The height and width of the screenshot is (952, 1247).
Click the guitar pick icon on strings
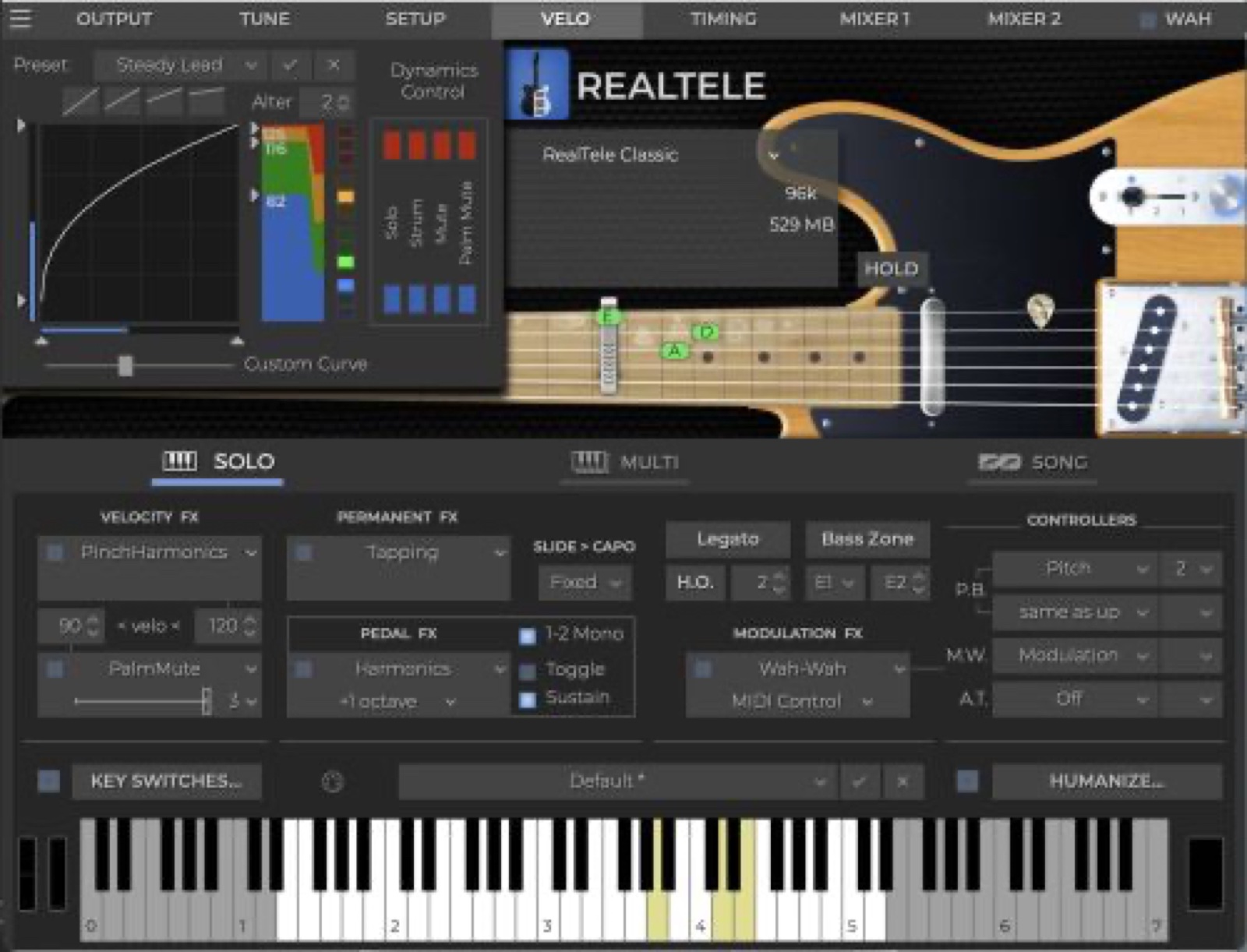pos(1040,311)
